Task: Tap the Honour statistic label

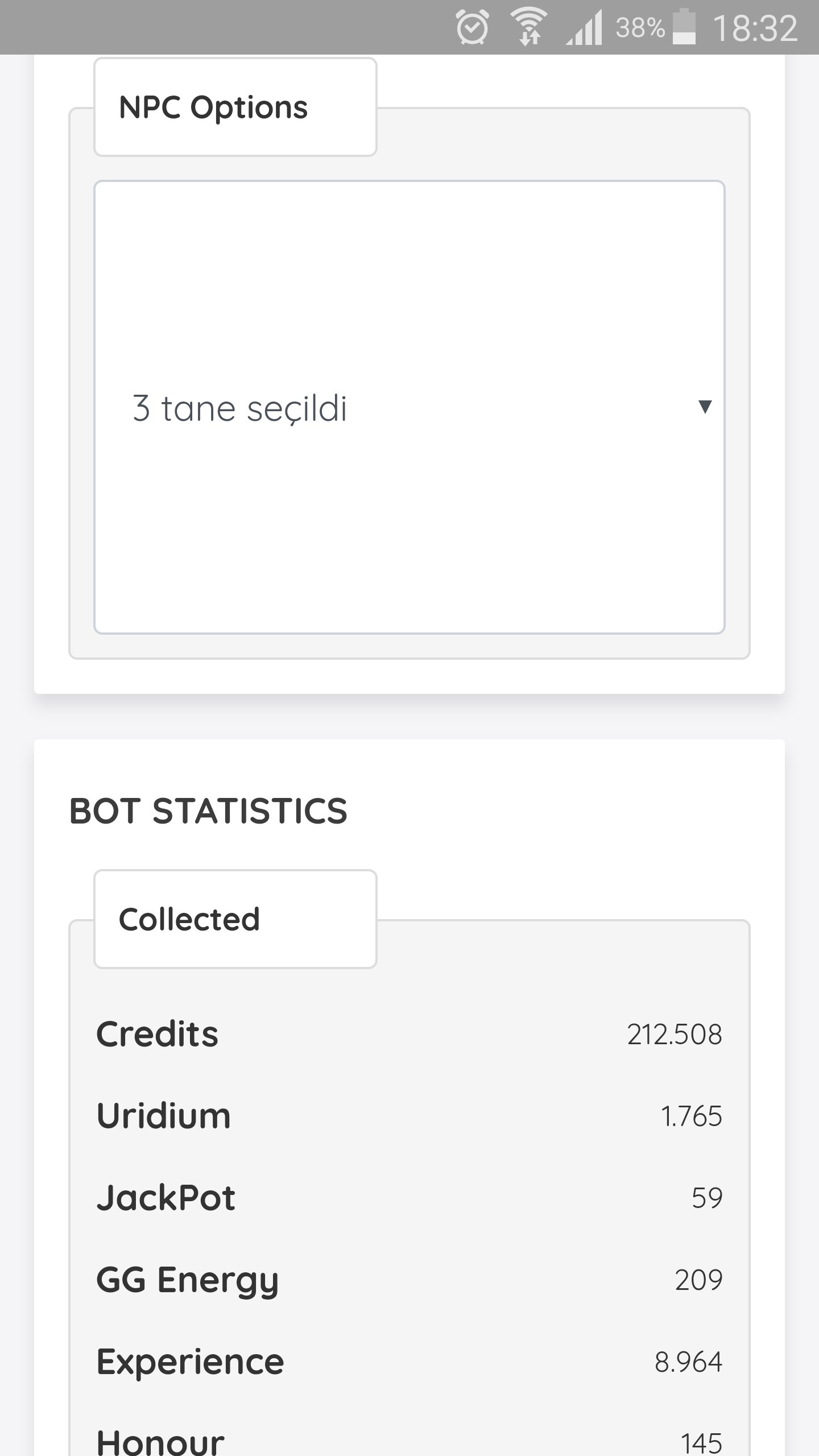Action: [x=160, y=1440]
